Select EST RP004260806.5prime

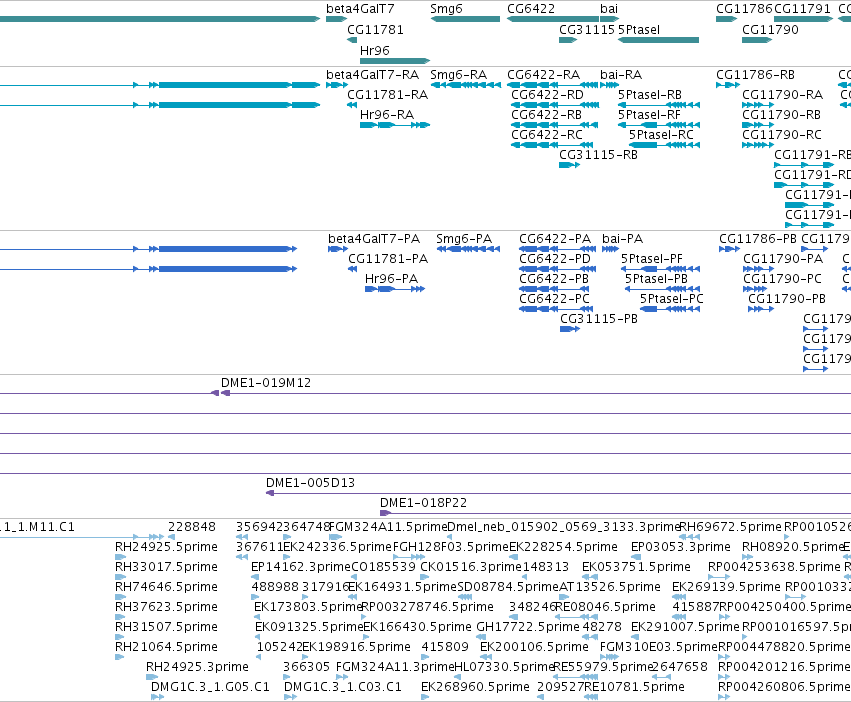725,697
